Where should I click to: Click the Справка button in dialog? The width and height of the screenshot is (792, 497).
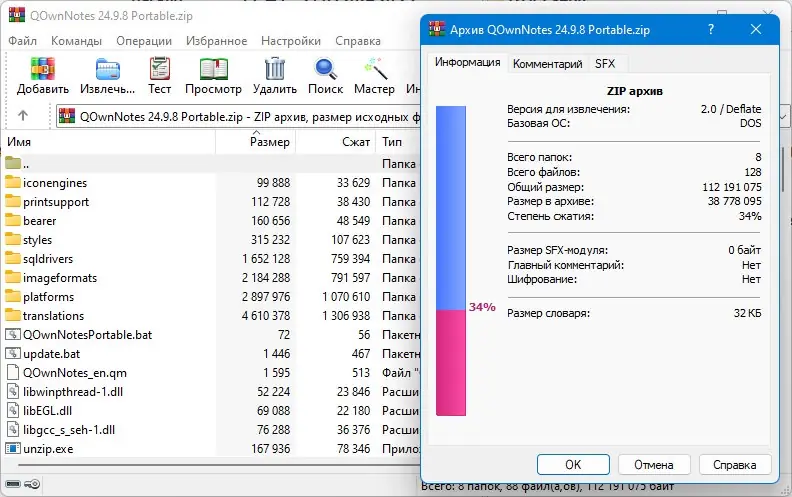tap(735, 465)
